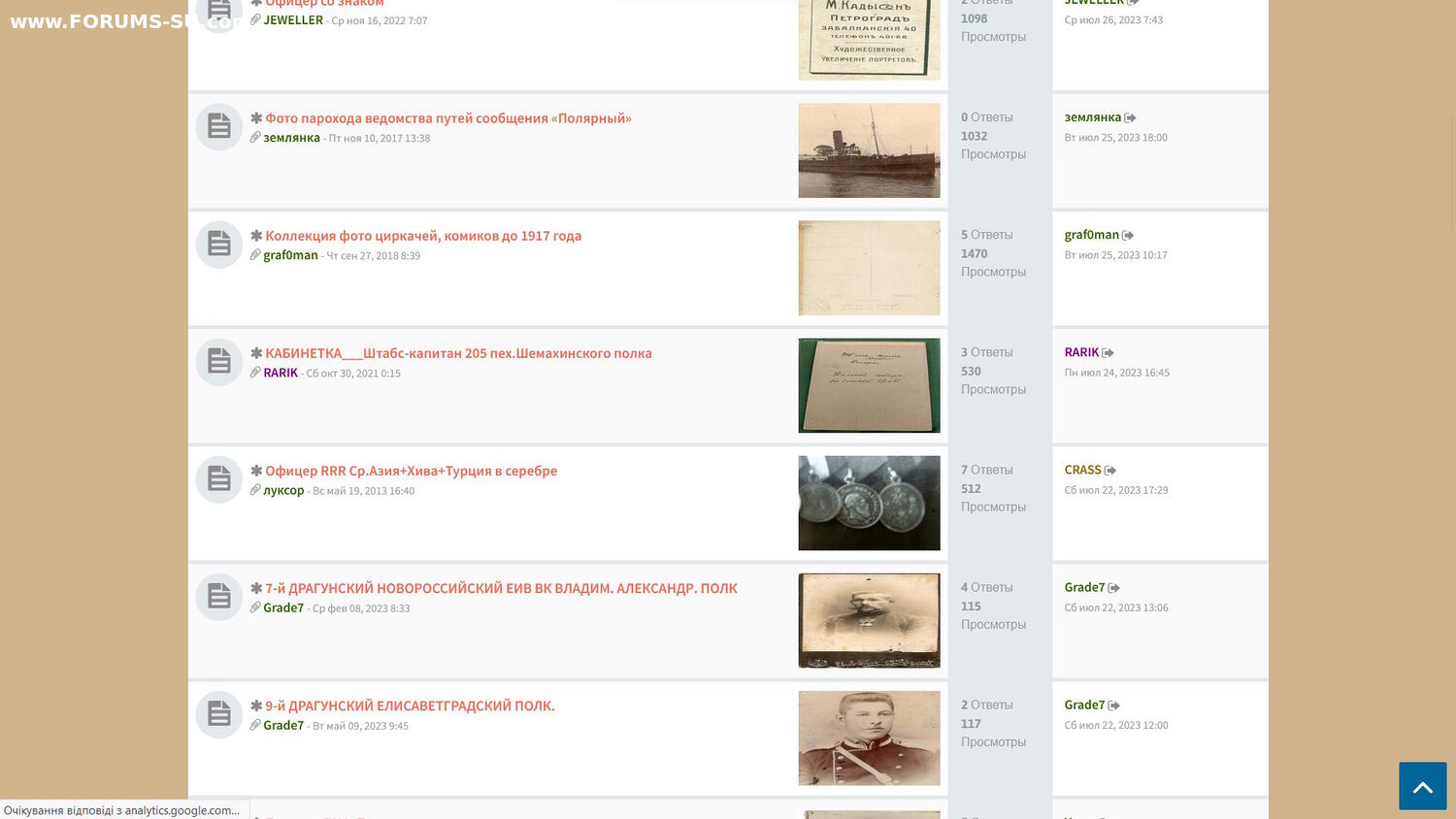This screenshot has width=1456, height=819.
Task: Open the latest post via the icon beside RARIK
Action: pyautogui.click(x=1108, y=353)
